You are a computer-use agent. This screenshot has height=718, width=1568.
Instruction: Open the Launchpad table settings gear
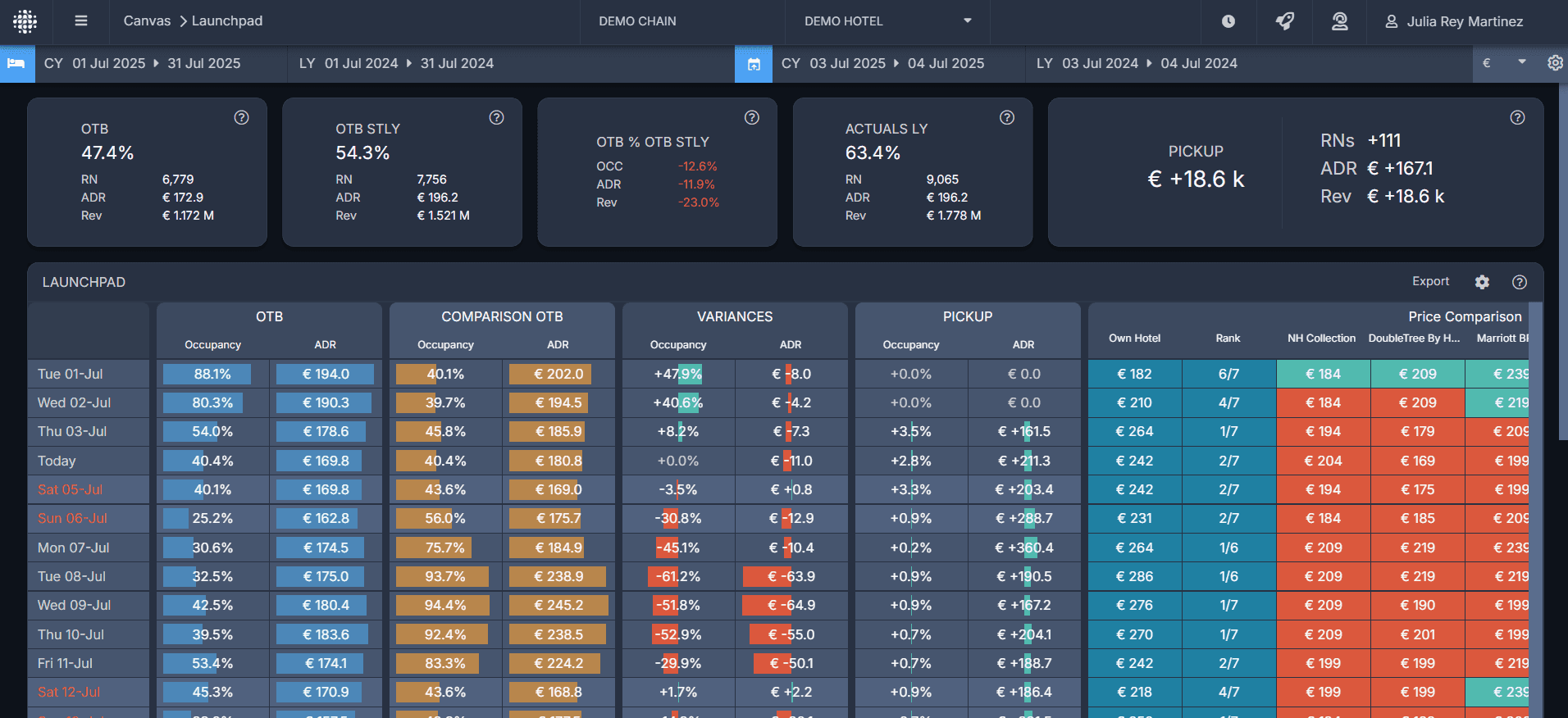pyautogui.click(x=1482, y=282)
